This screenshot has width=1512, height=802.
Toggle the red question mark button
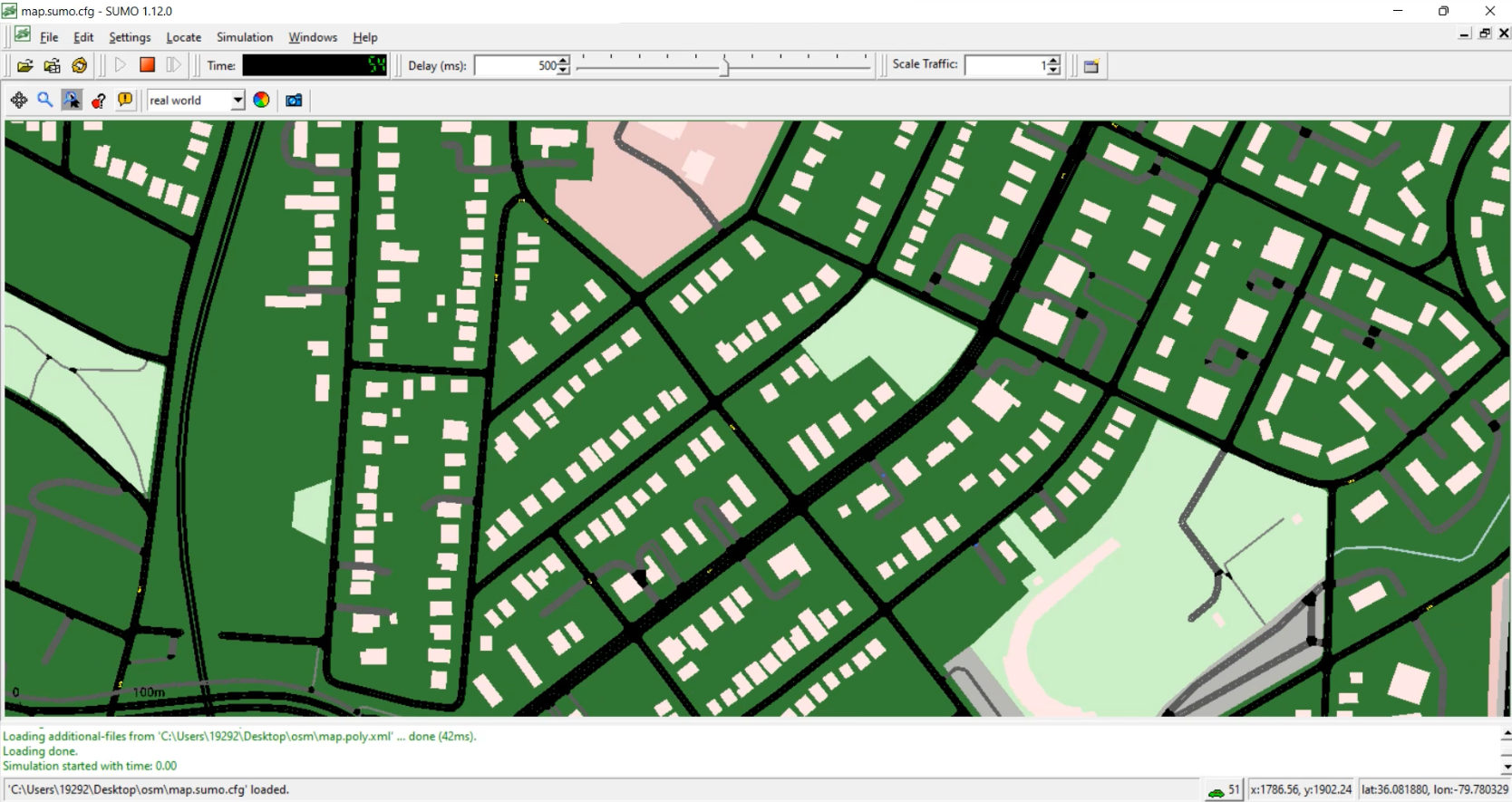99,100
